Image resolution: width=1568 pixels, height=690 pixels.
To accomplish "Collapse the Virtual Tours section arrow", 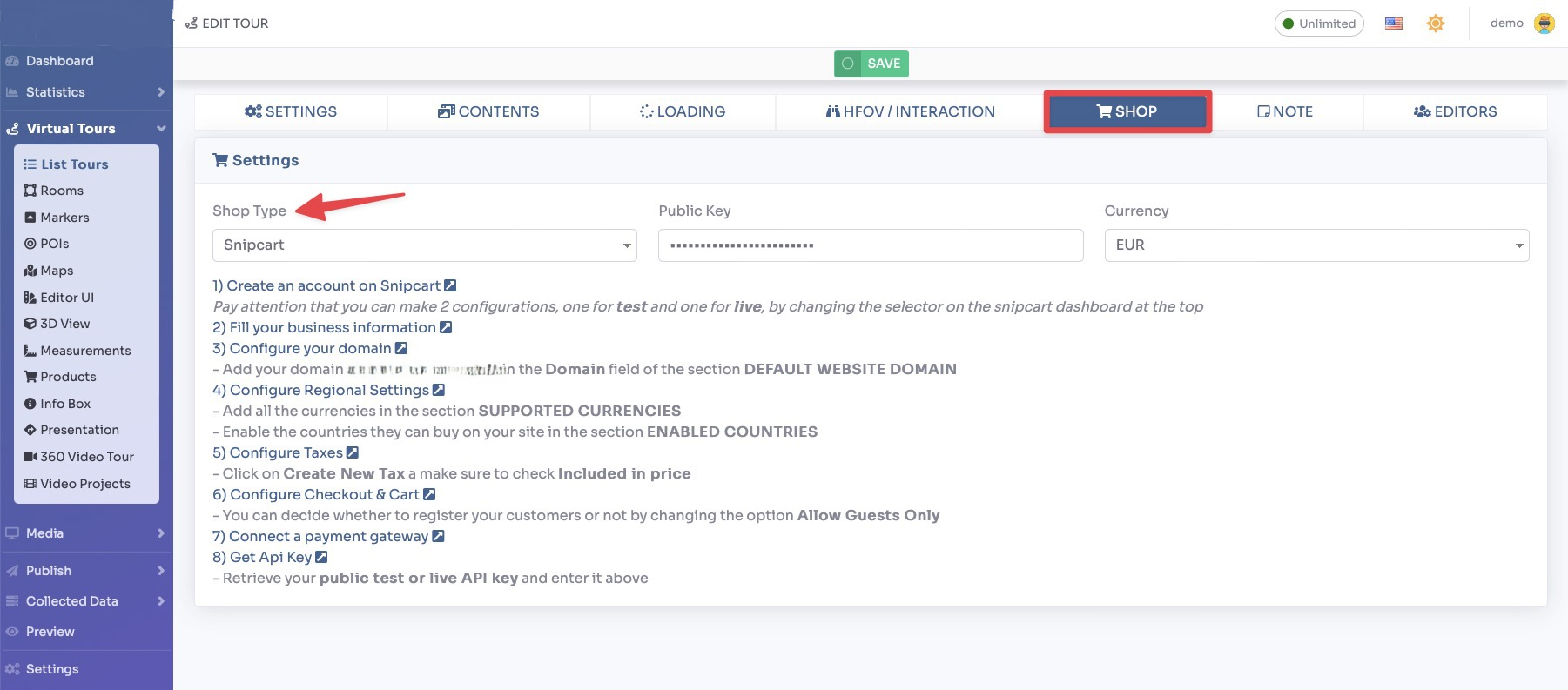I will [161, 129].
